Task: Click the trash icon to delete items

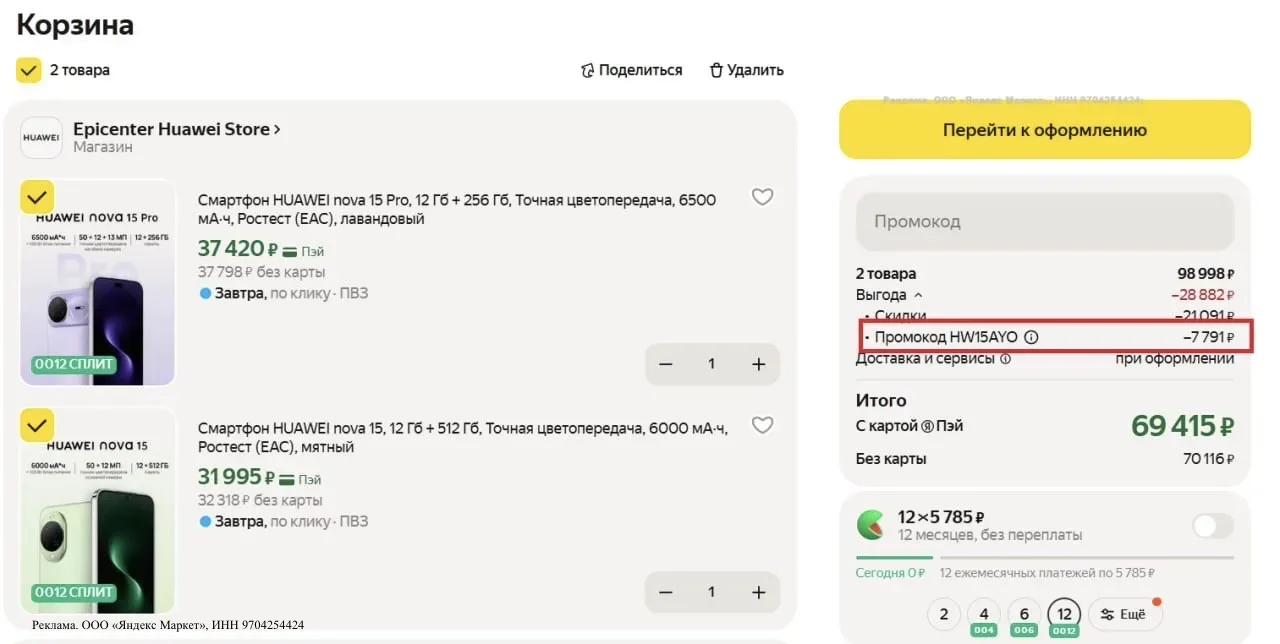Action: tap(716, 70)
